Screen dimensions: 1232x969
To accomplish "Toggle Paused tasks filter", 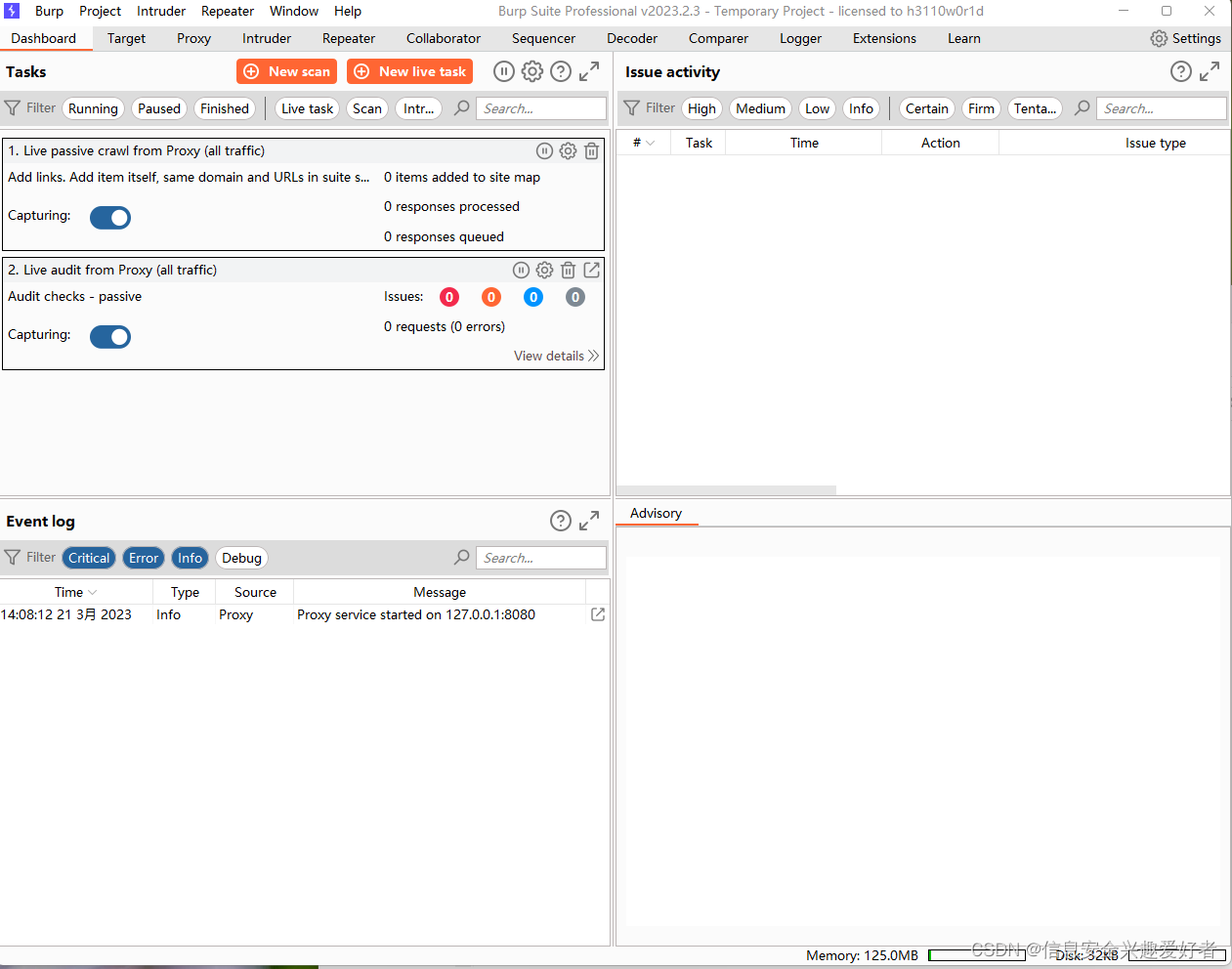I will pyautogui.click(x=159, y=108).
